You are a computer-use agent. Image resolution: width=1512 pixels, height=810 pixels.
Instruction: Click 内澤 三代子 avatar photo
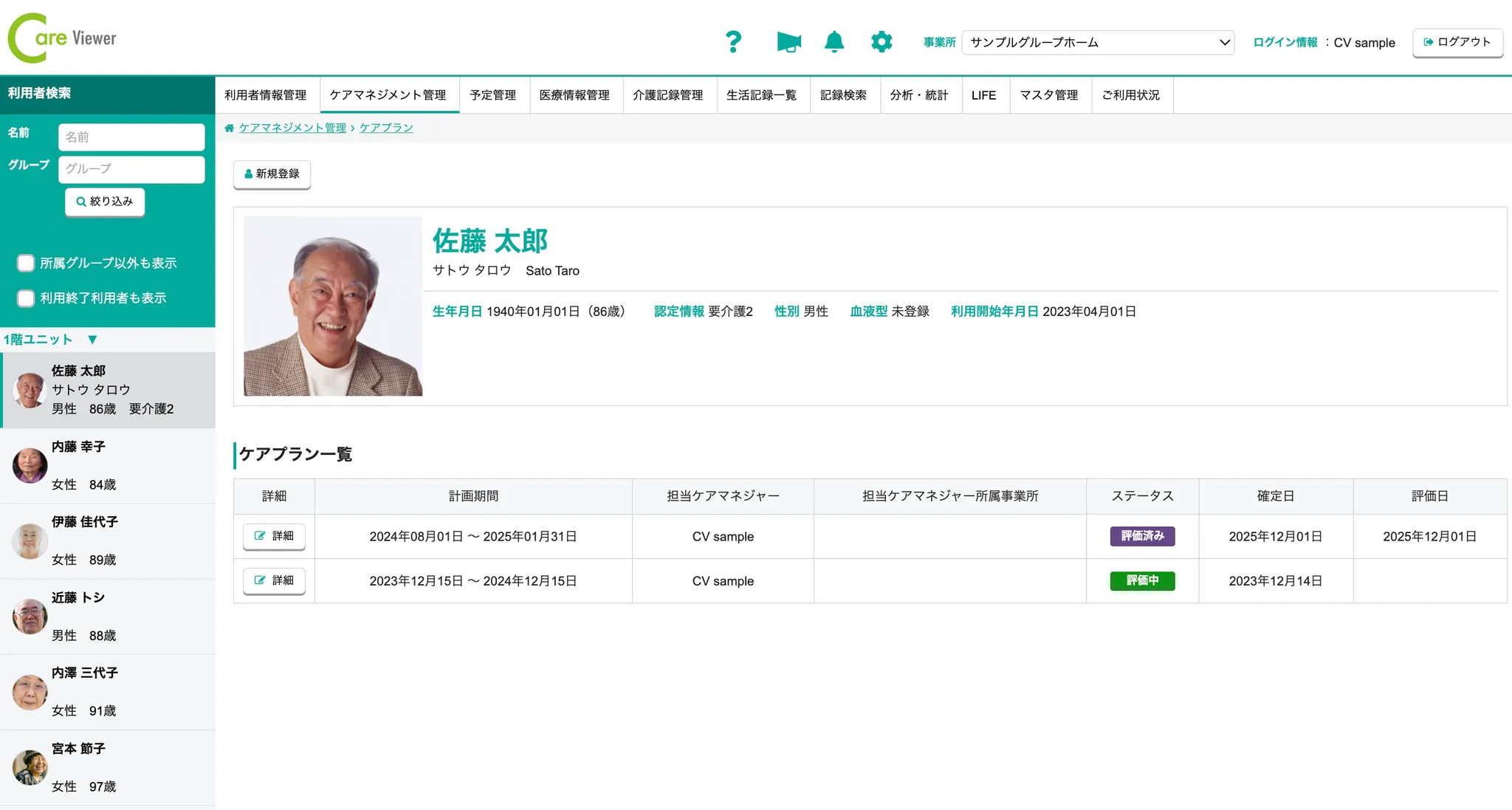coord(30,692)
